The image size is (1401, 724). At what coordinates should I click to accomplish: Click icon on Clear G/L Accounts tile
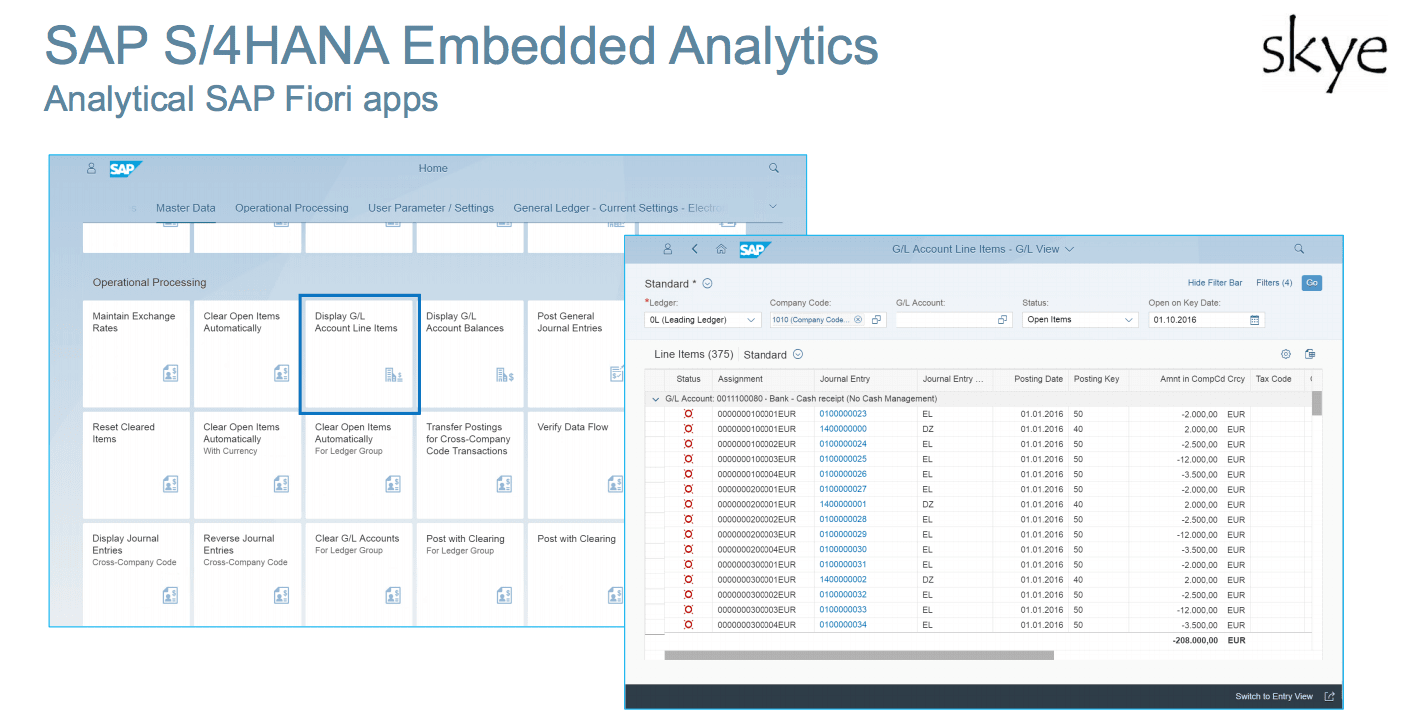pyautogui.click(x=393, y=595)
